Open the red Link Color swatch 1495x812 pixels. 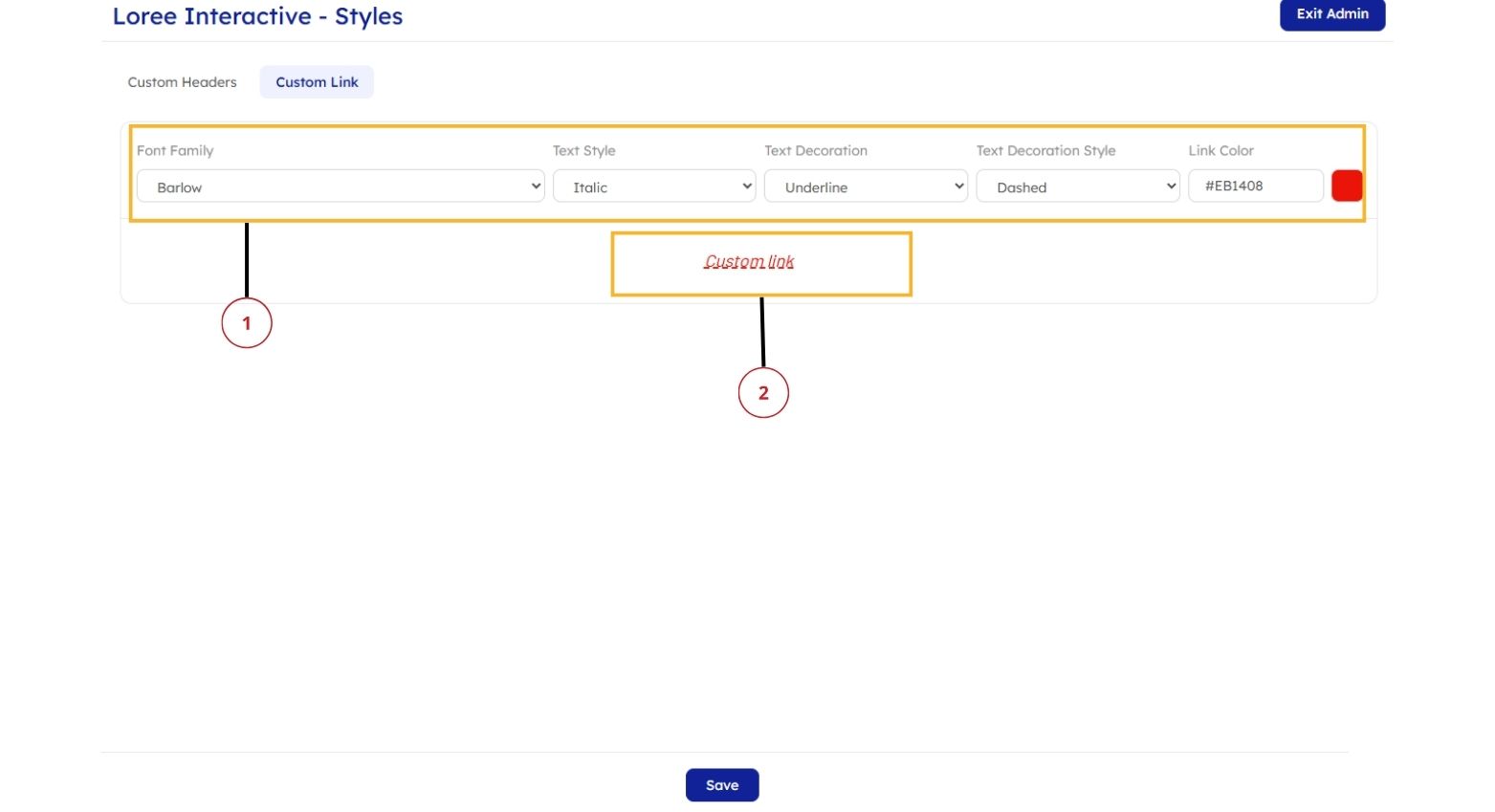[x=1346, y=186]
